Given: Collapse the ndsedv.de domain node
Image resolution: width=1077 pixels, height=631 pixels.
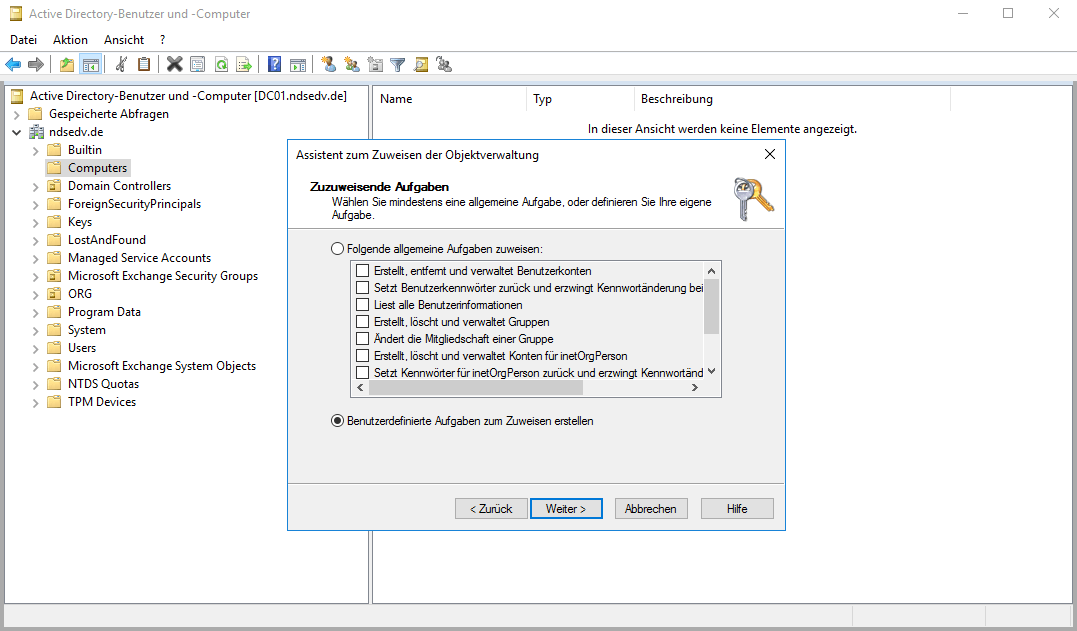Looking at the screenshot, I should [16, 132].
